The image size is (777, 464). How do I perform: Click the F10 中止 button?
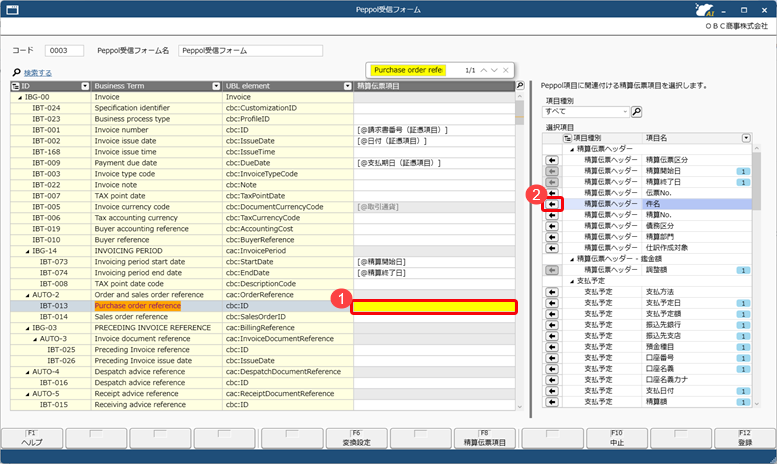616,438
